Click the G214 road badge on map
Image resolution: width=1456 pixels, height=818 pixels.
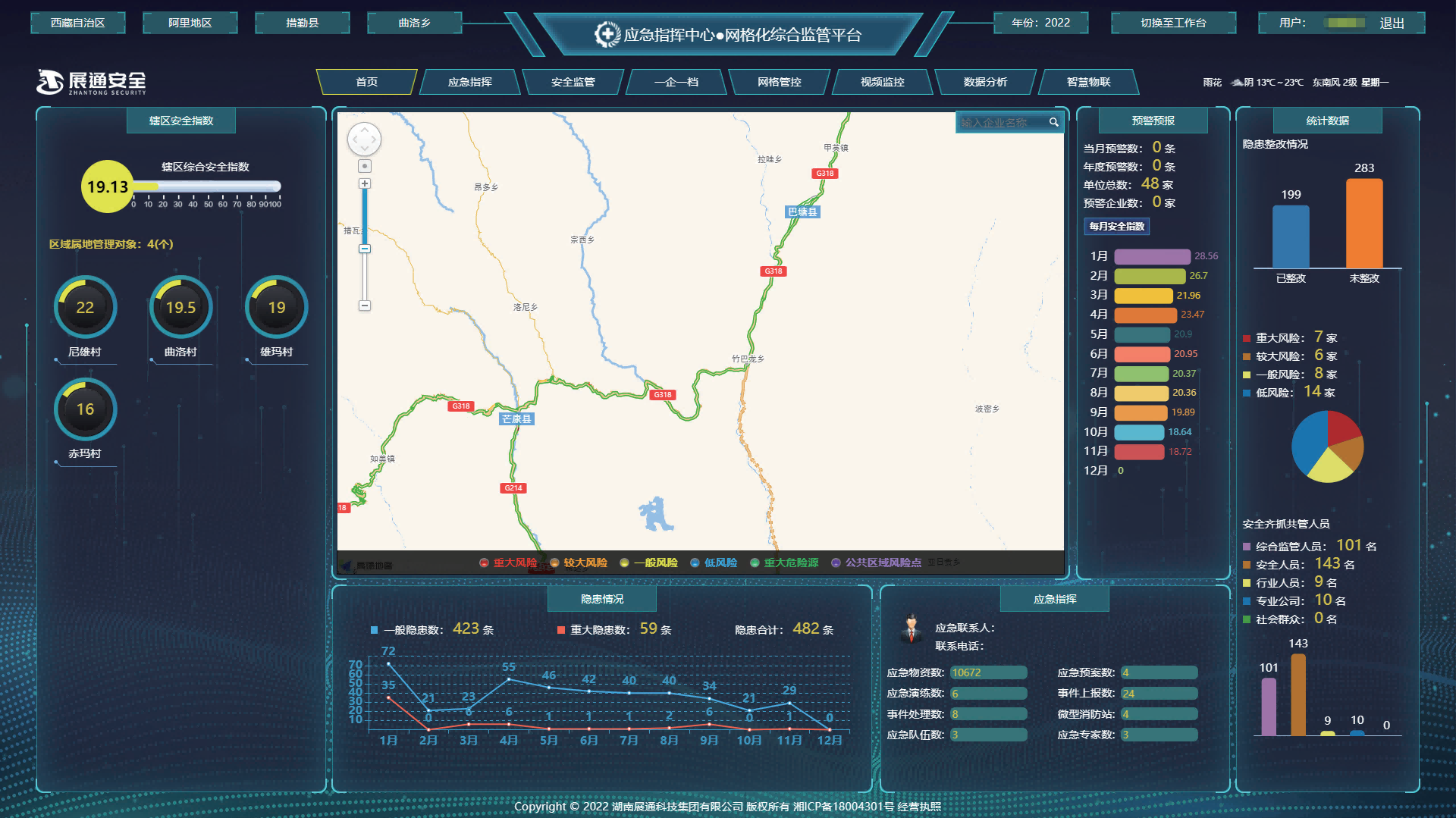click(x=513, y=488)
